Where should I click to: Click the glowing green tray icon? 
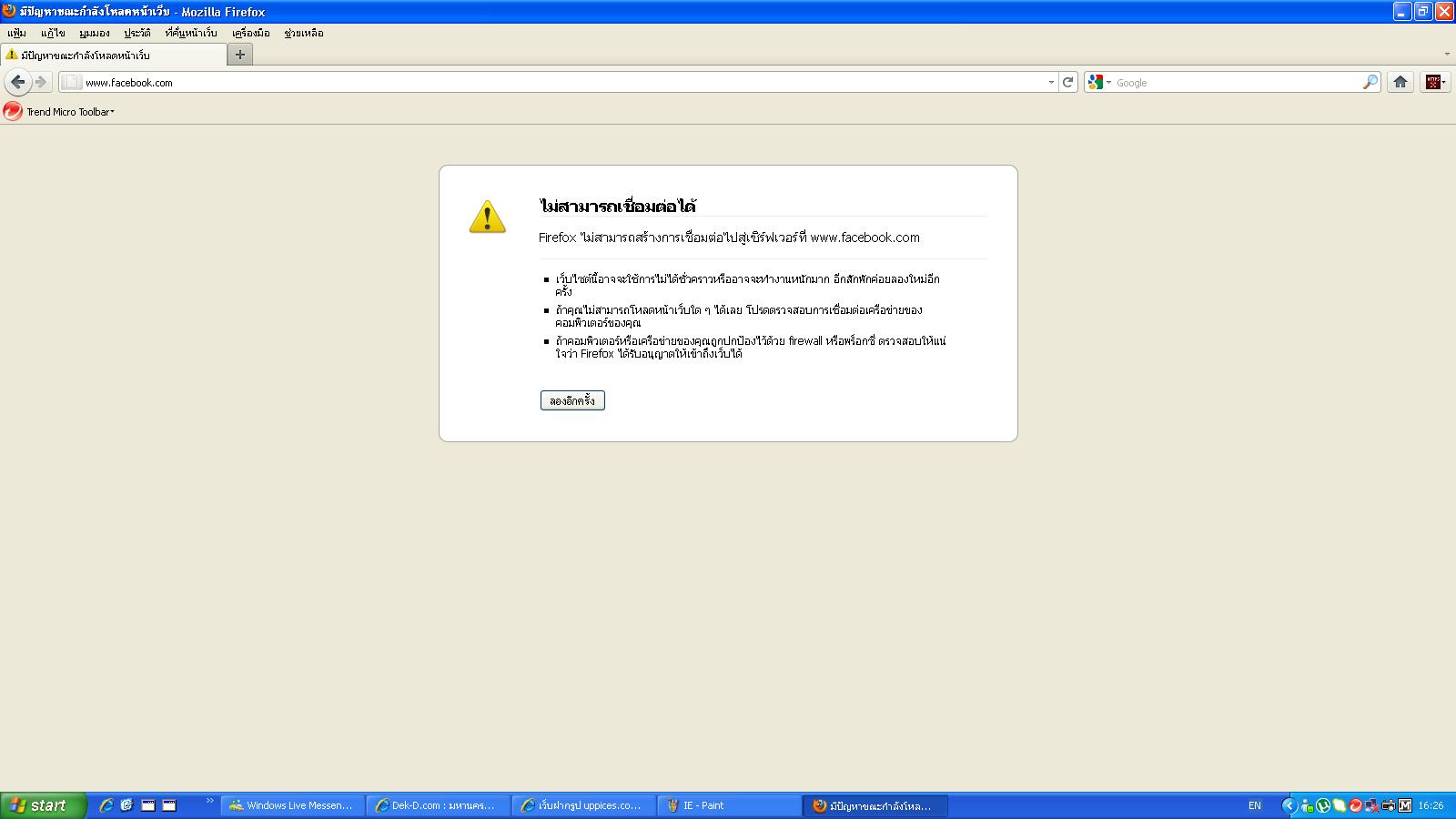[x=1340, y=805]
